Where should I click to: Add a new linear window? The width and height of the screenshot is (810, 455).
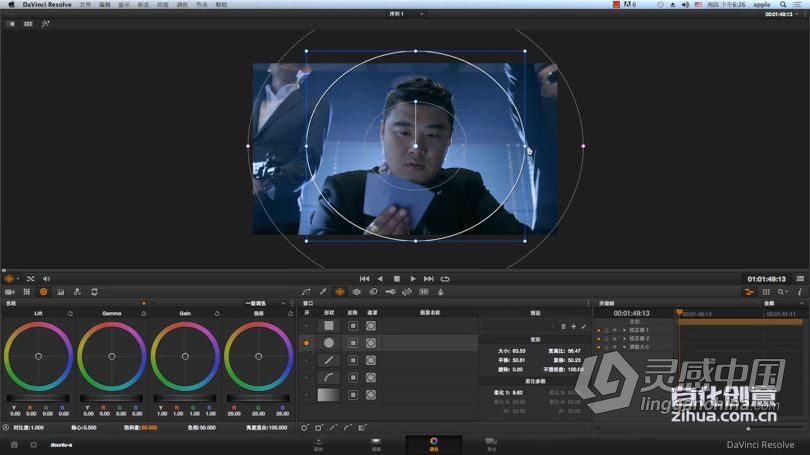coord(319,428)
